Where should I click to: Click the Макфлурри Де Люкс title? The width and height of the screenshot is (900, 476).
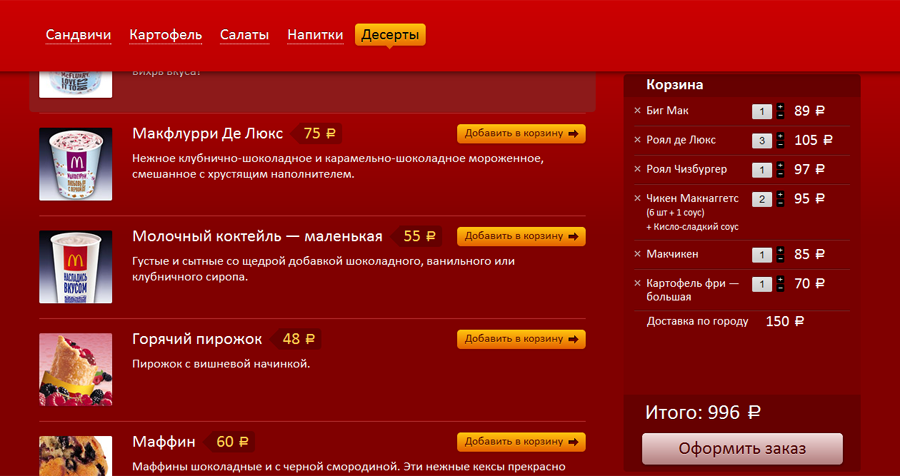pyautogui.click(x=208, y=134)
